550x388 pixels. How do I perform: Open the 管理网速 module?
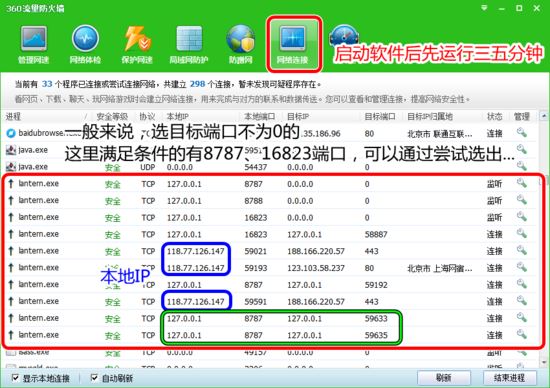click(x=33, y=45)
